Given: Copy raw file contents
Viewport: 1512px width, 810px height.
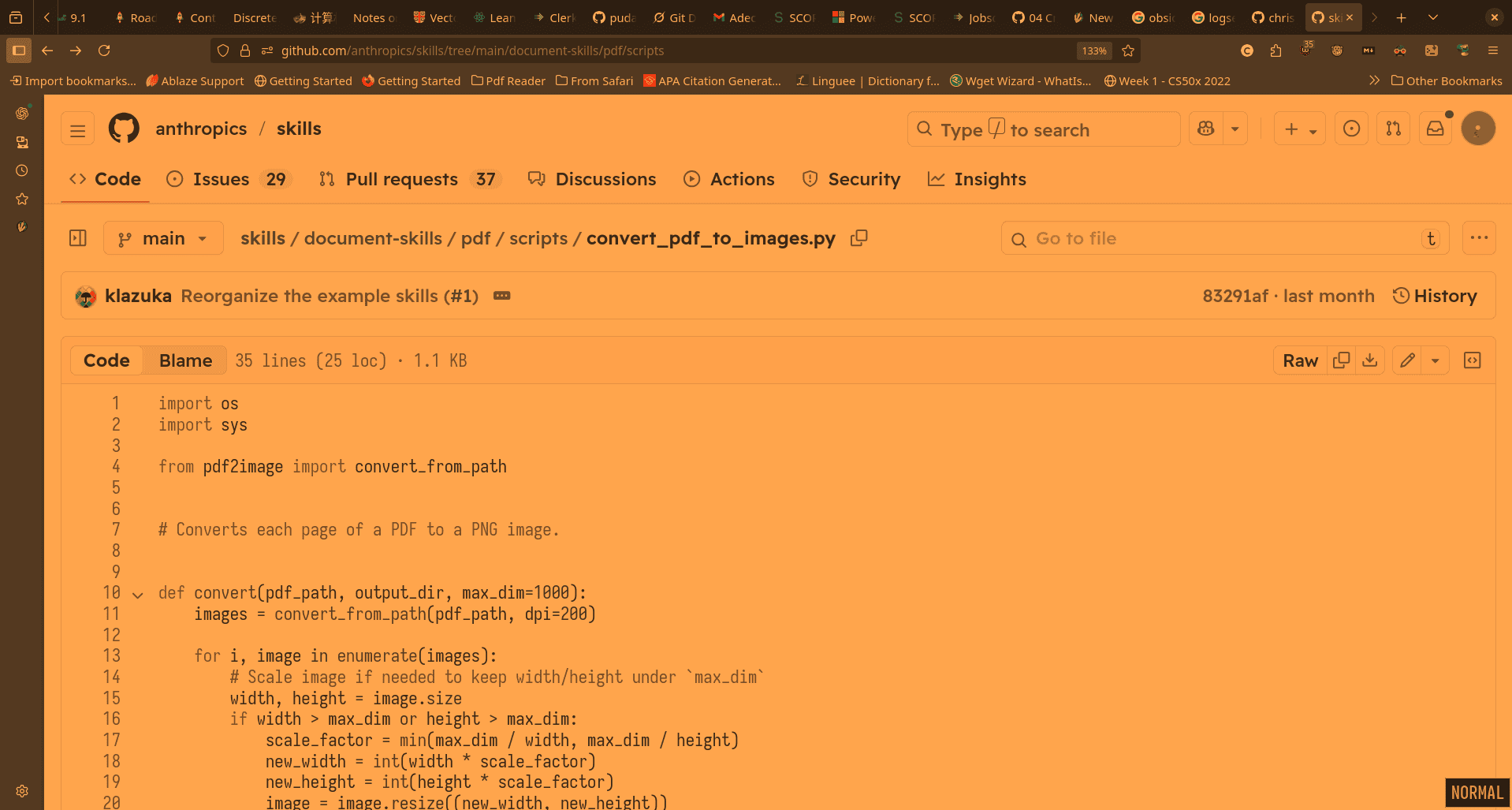Looking at the screenshot, I should point(1341,360).
